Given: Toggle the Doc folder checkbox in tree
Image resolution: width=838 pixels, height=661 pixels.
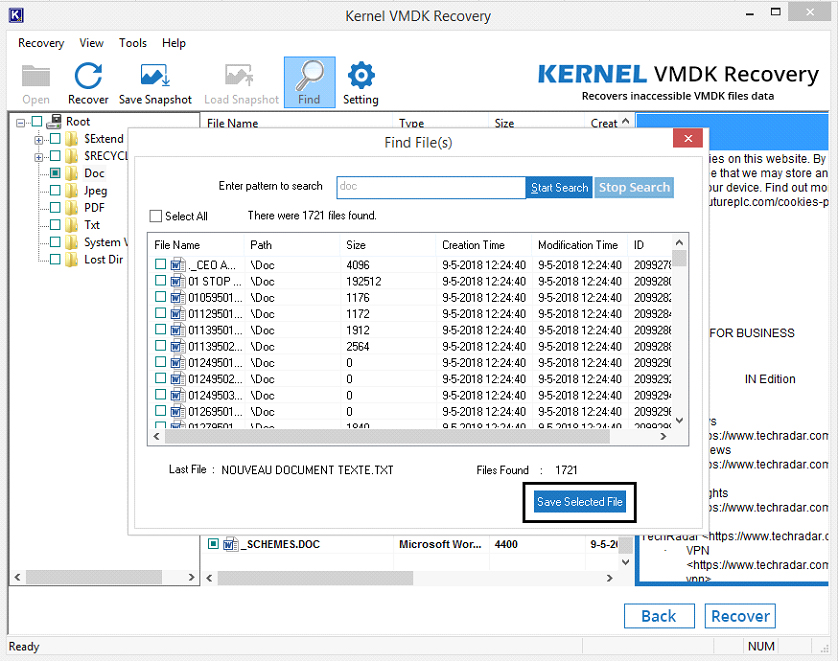Looking at the screenshot, I should [55, 173].
